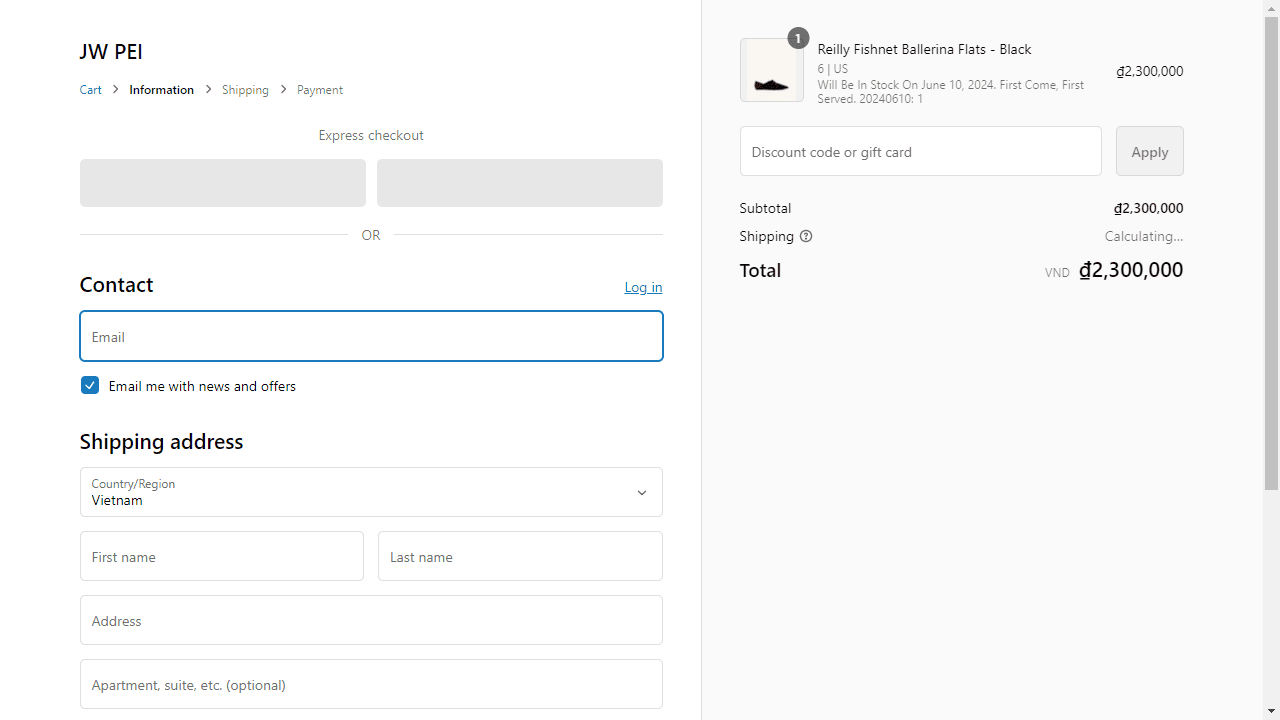Viewport: 1280px width, 720px height.
Task: Select the Shipping breadcrumb step
Action: [x=245, y=90]
